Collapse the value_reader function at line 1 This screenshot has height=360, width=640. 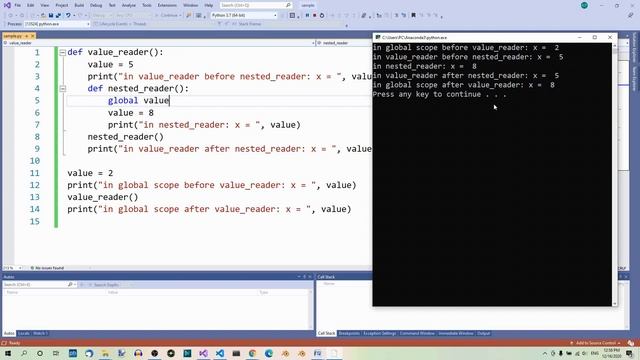(62, 52)
